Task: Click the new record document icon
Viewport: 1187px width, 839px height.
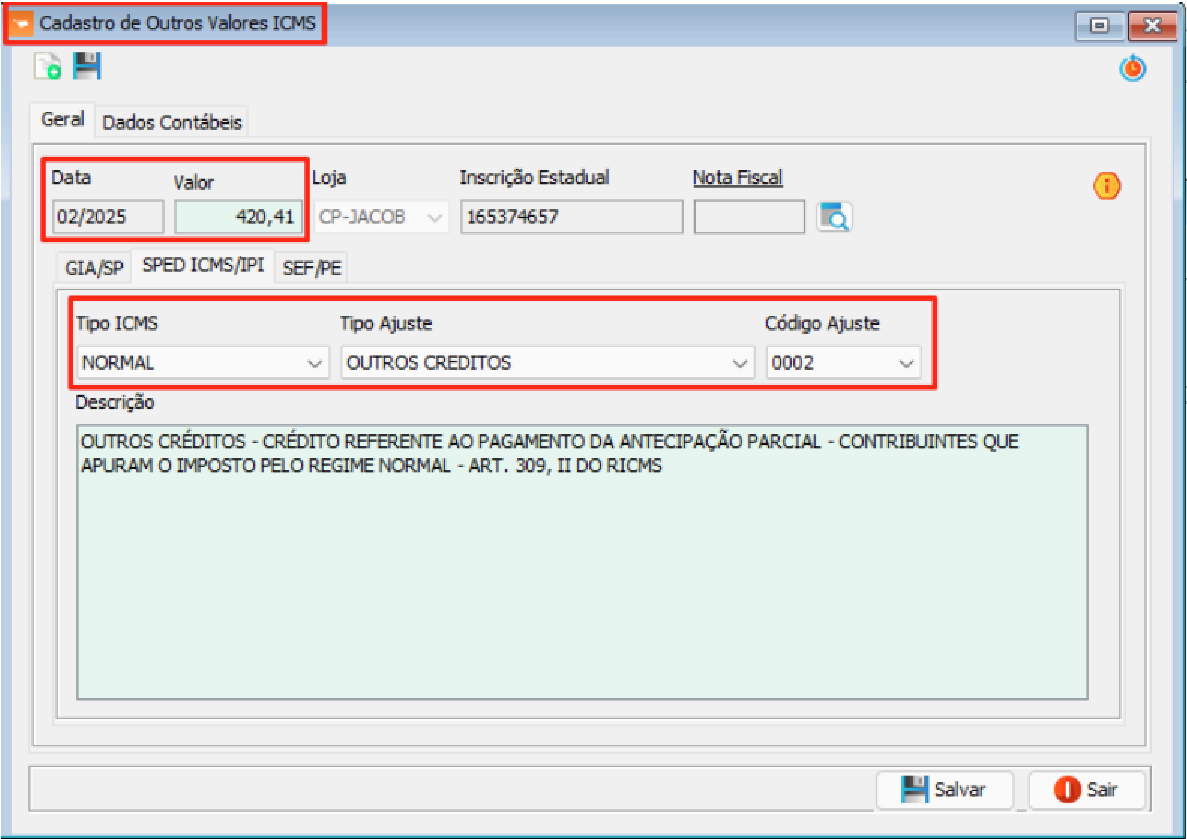Action: 47,67
